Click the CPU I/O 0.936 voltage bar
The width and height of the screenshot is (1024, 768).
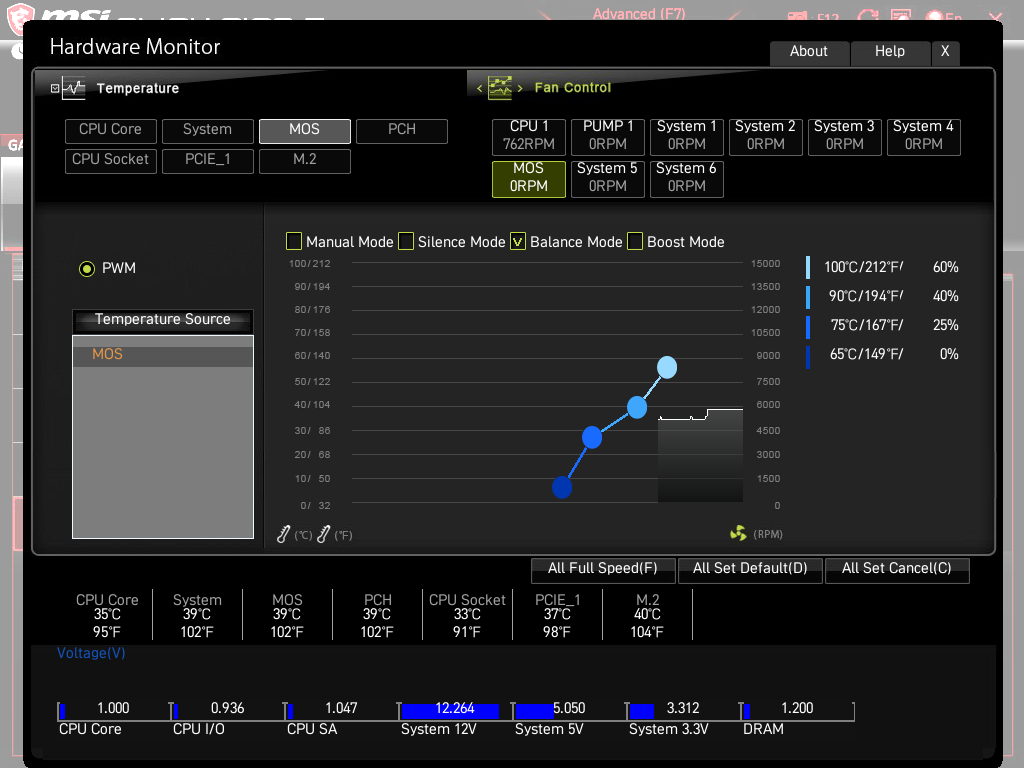click(227, 710)
